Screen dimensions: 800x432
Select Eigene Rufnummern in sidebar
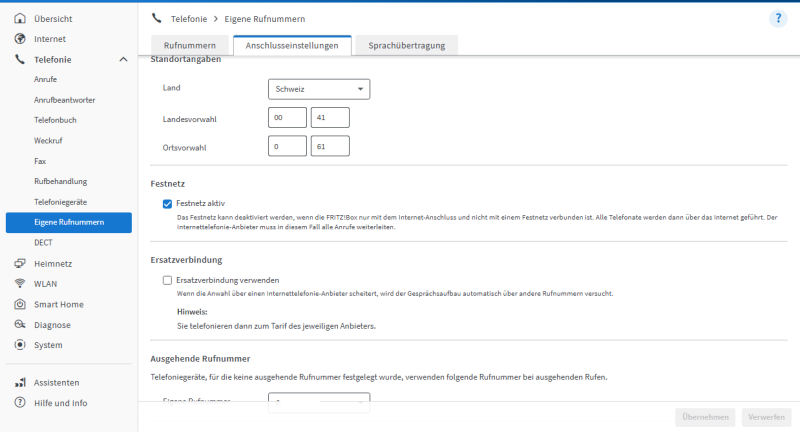point(69,222)
